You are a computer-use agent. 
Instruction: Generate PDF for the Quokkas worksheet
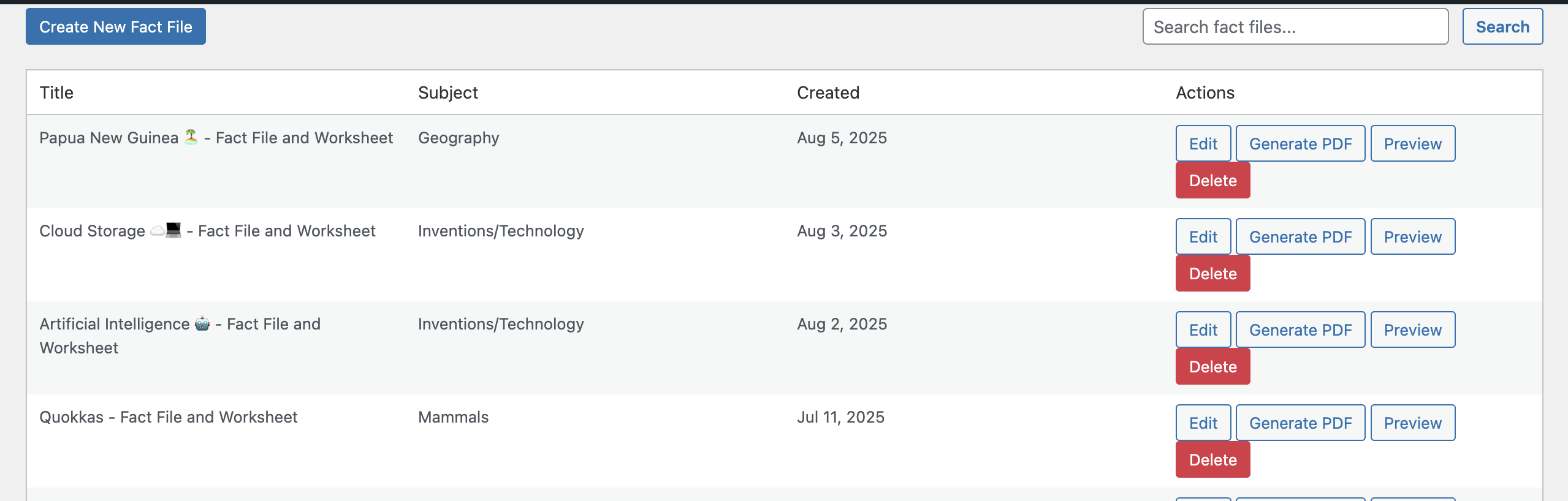point(1301,422)
